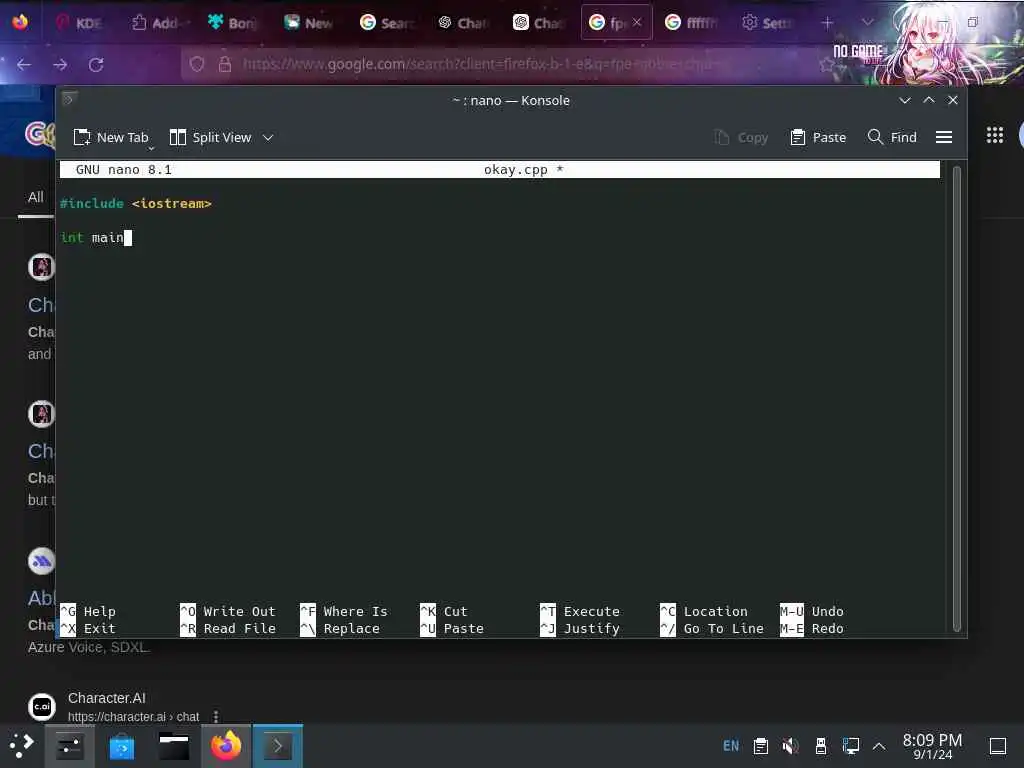Click the character.ai site favicon

42,706
